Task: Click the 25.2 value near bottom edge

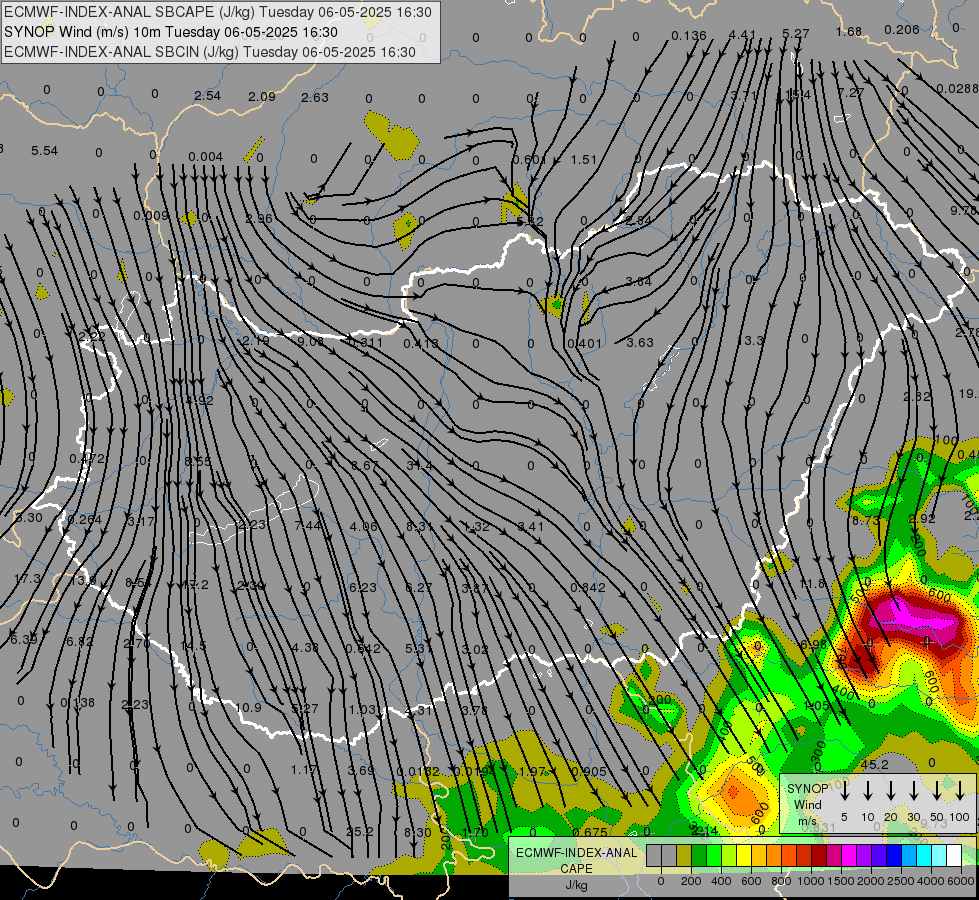Action: [x=360, y=831]
